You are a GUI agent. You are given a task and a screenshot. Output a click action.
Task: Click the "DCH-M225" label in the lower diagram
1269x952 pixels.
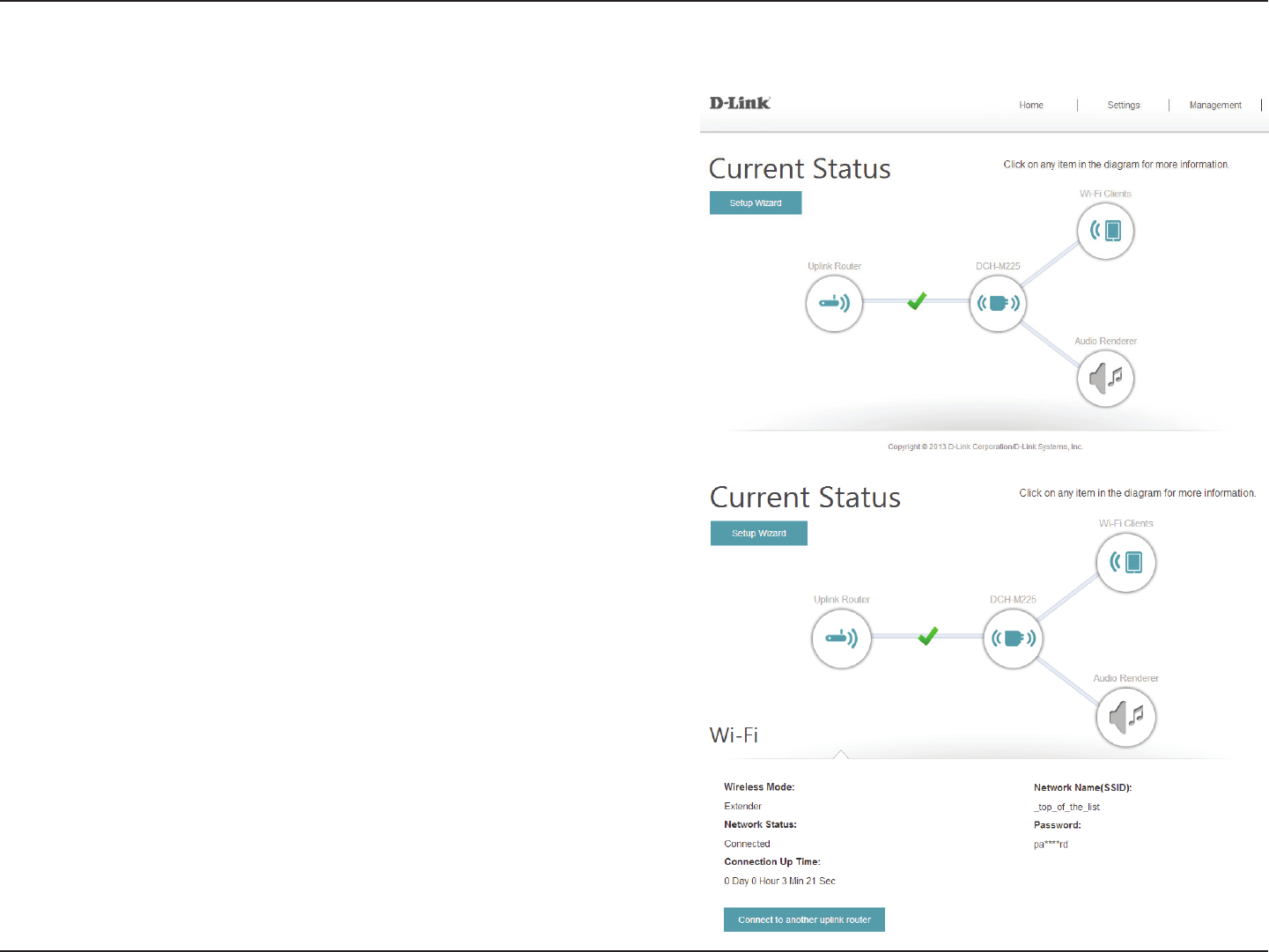pyautogui.click(x=1013, y=600)
